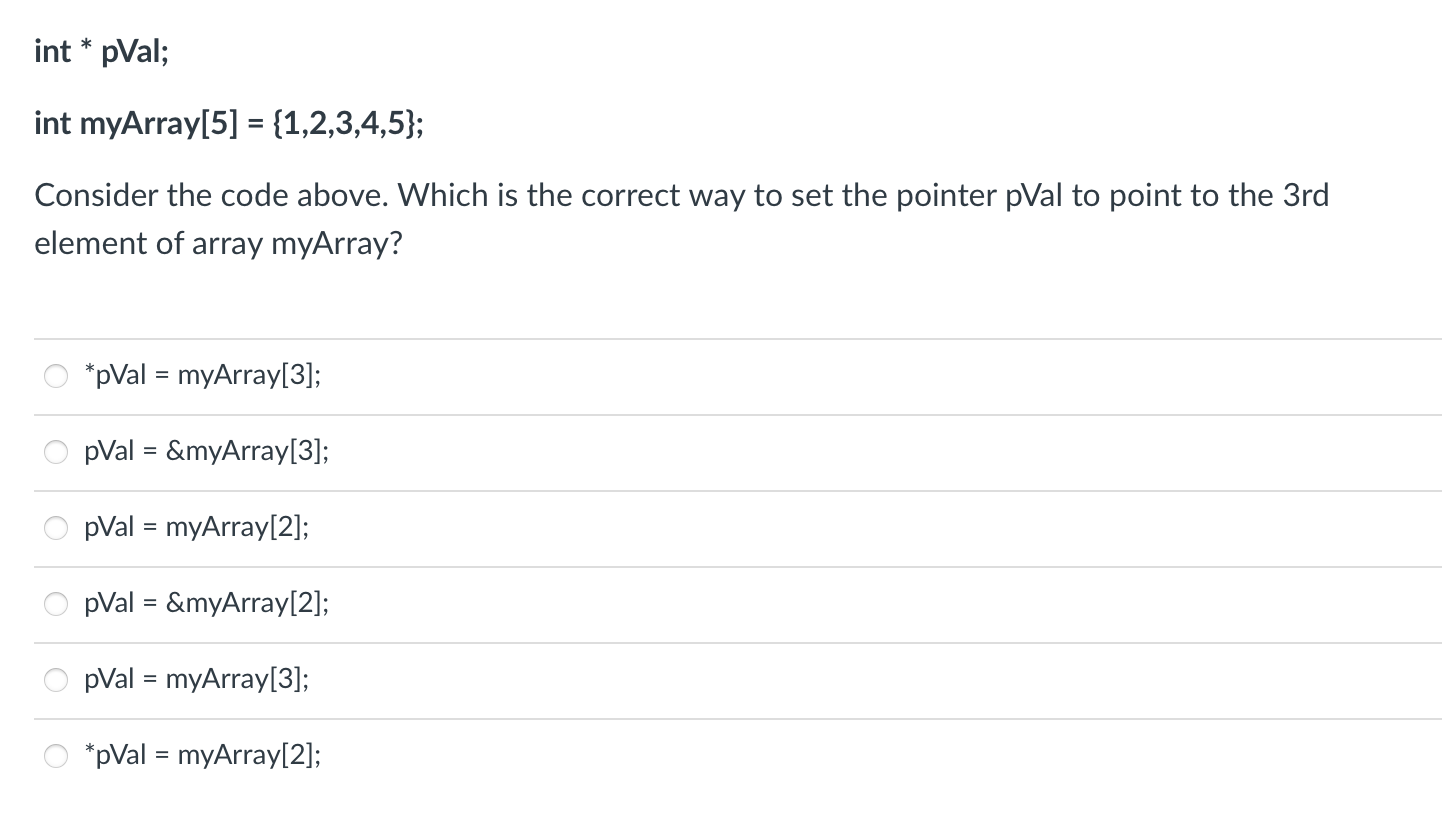Select the radio button for pVal = myArray[2];

click(56, 528)
